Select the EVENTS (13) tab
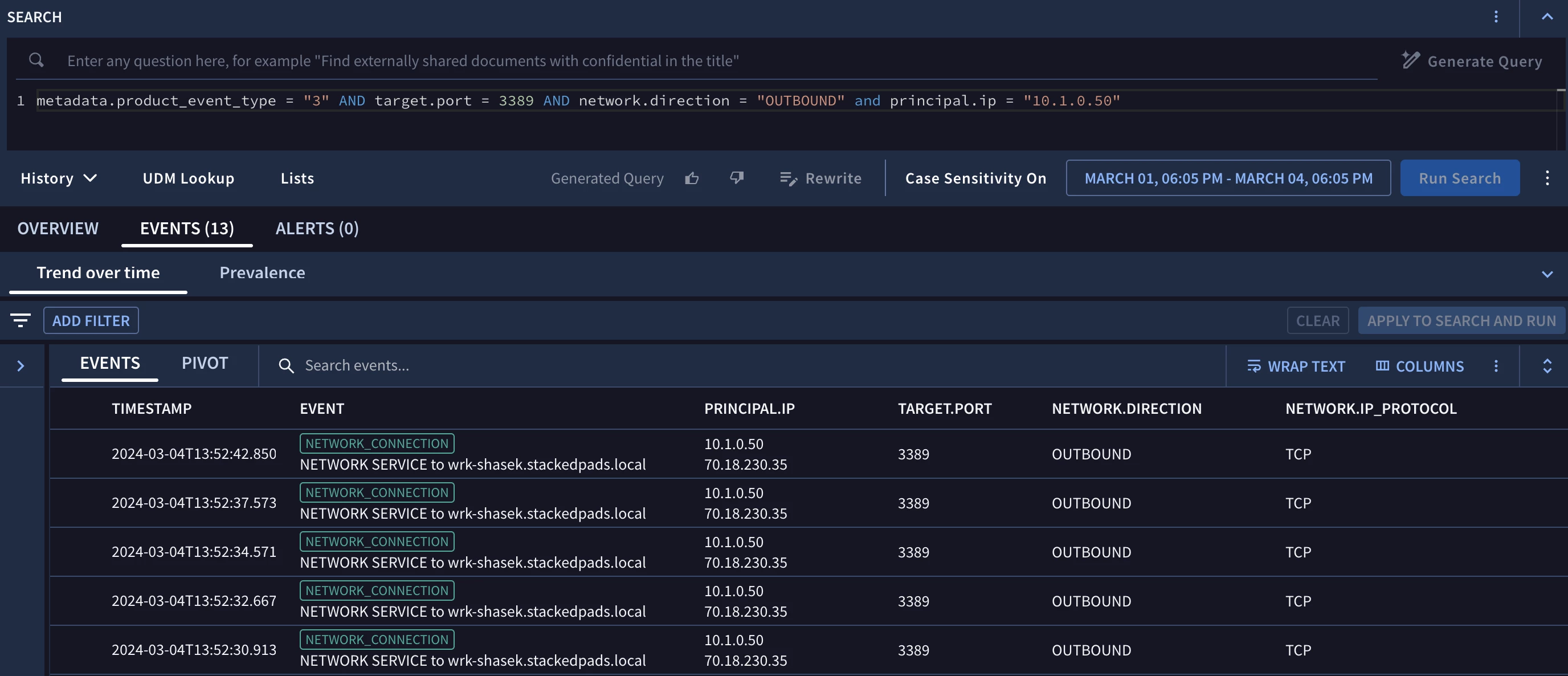The image size is (1568, 676). (x=187, y=228)
